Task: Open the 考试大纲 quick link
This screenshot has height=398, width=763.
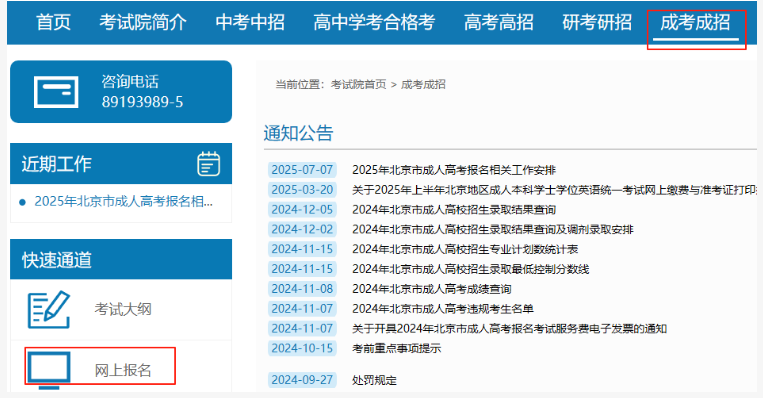Action: [x=123, y=309]
